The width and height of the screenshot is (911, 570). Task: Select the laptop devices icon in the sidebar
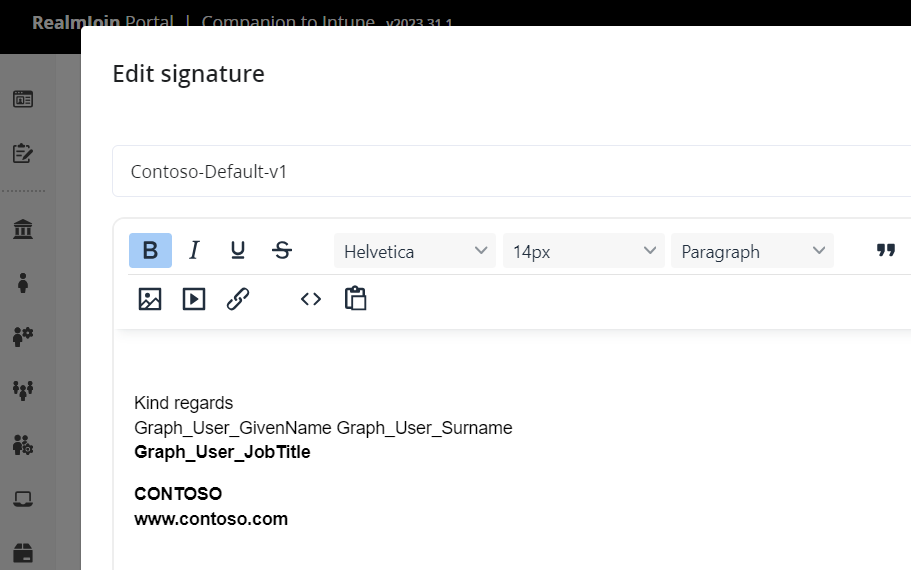[22, 499]
